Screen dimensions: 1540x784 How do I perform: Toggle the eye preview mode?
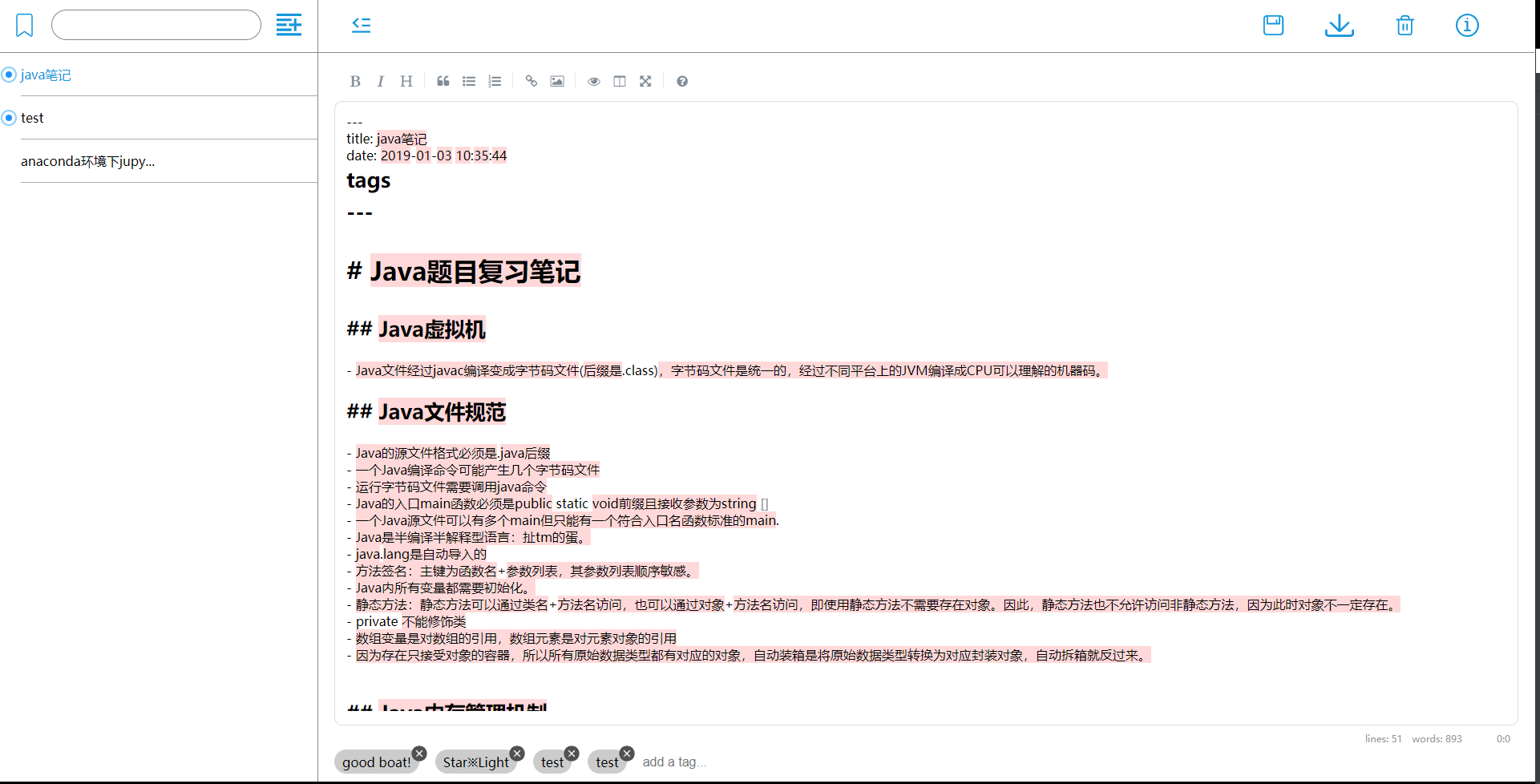pyautogui.click(x=594, y=81)
